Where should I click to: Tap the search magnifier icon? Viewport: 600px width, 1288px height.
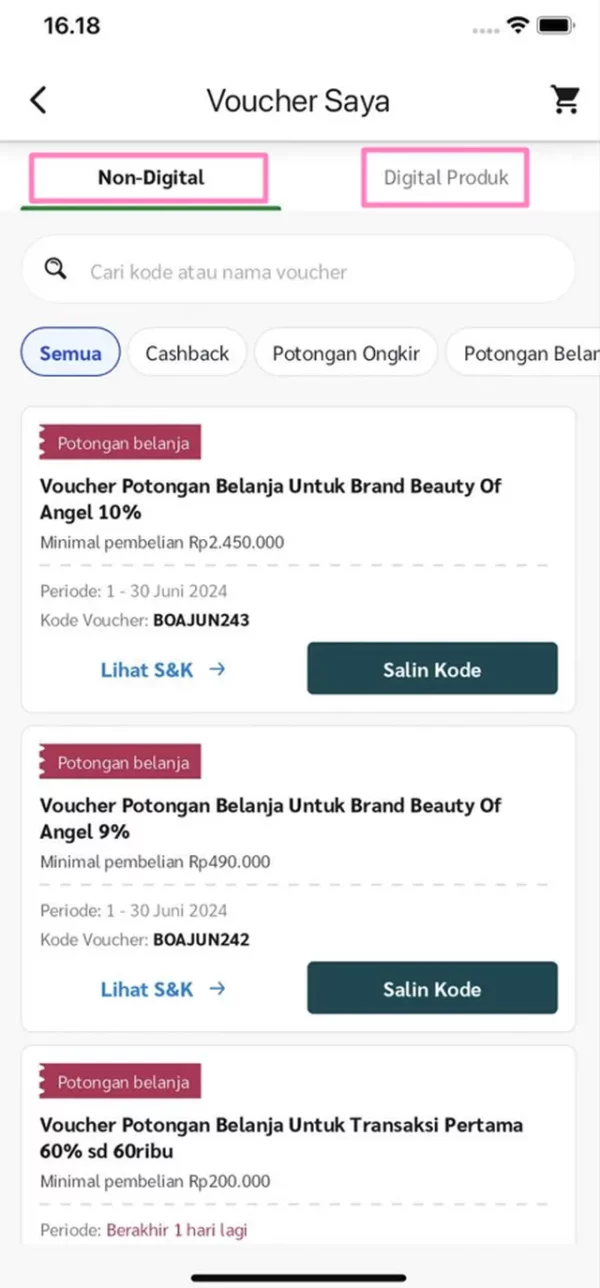coord(56,269)
